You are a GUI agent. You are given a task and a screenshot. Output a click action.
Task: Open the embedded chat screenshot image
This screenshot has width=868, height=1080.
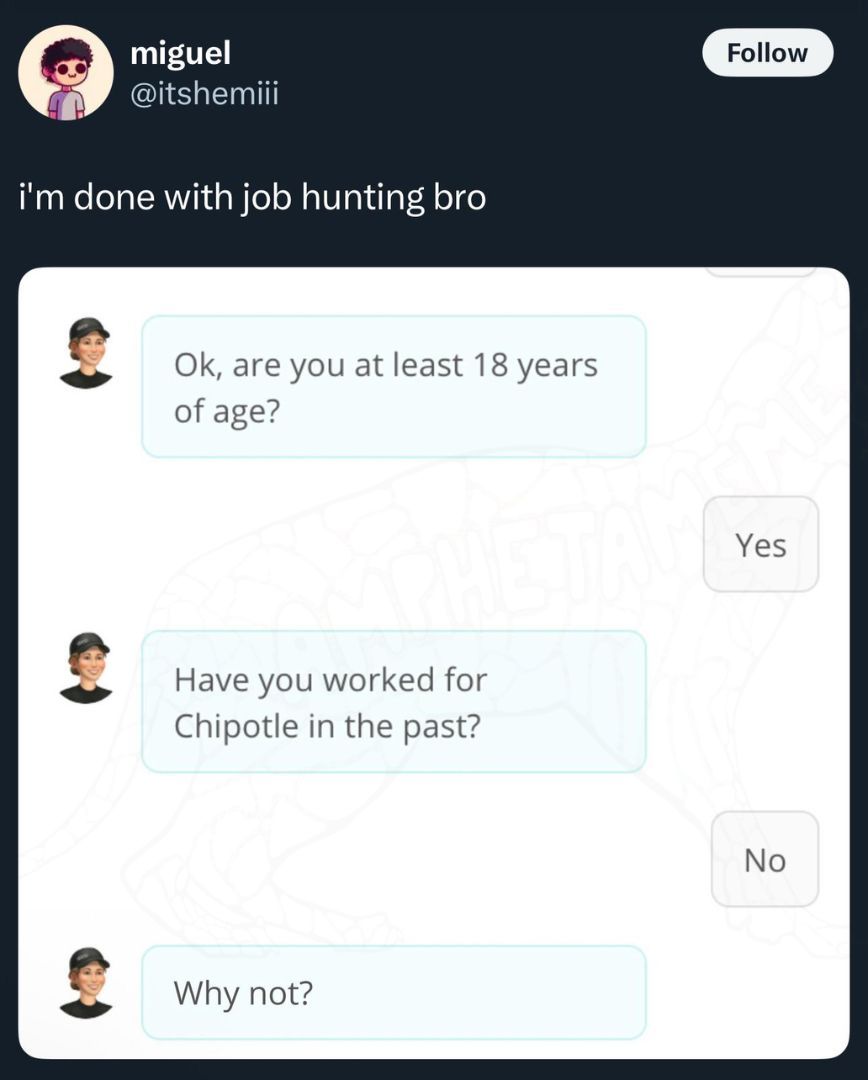(x=434, y=663)
